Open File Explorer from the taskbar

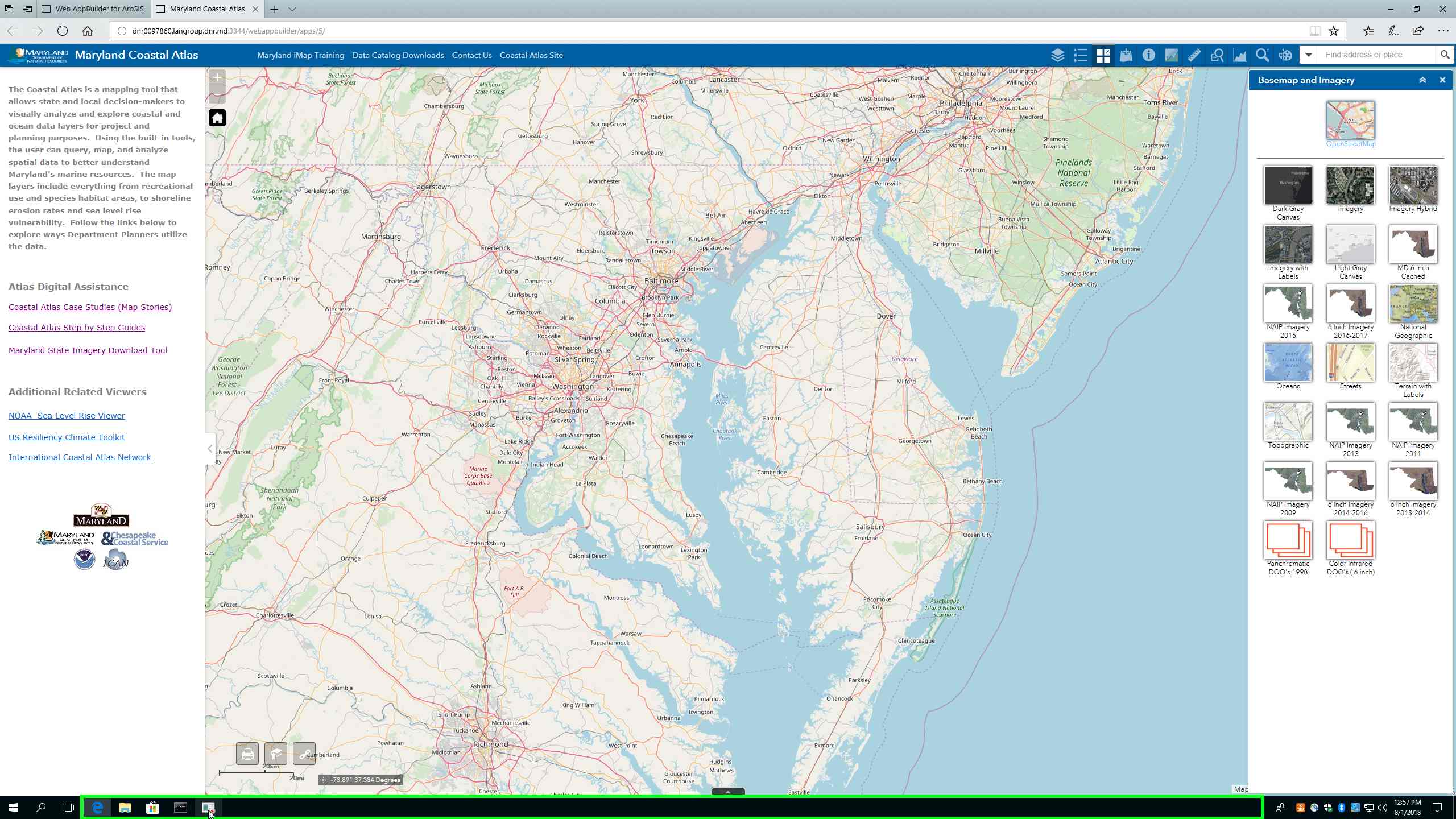point(125,808)
